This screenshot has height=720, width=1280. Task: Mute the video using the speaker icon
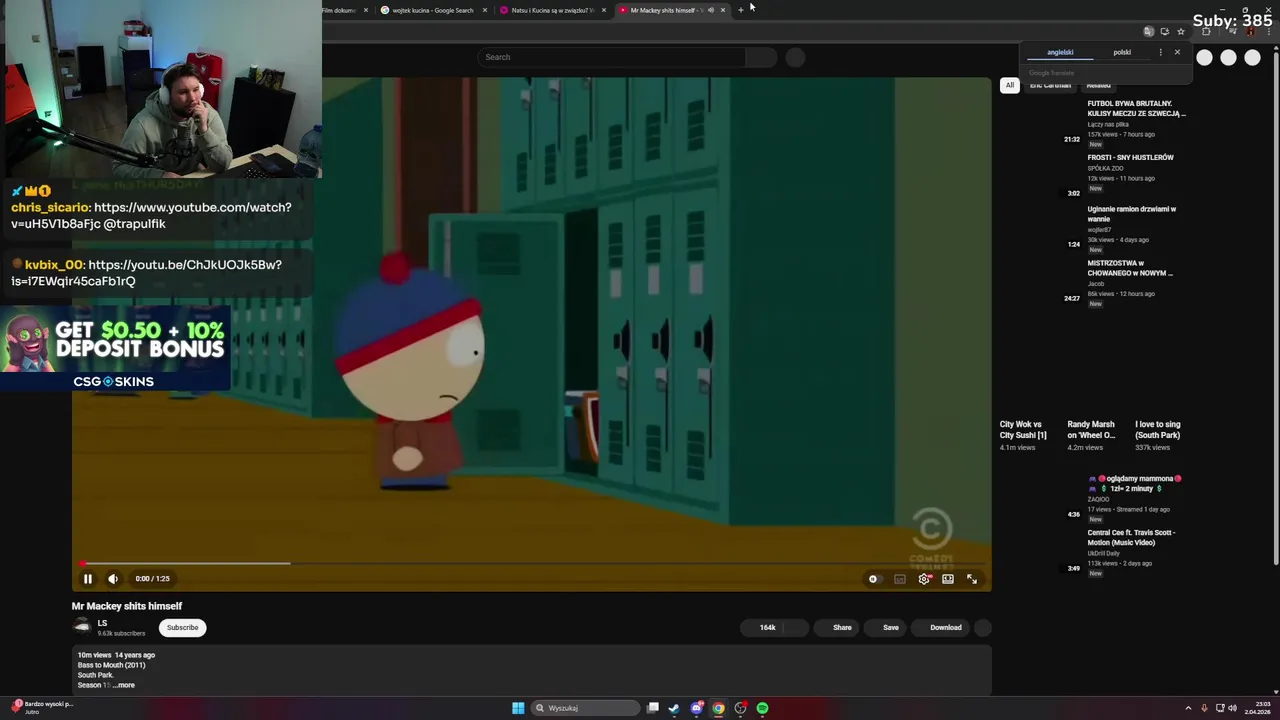113,579
